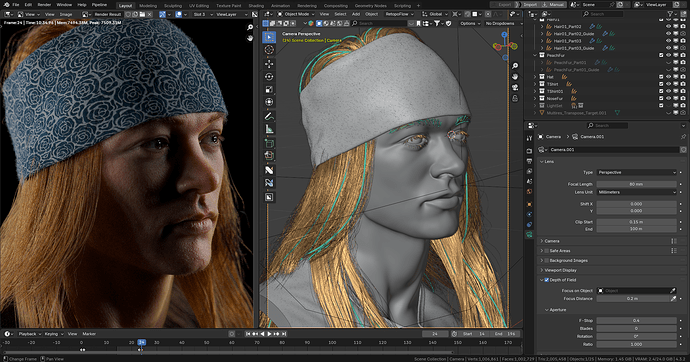Uncheck the exclude checkbox for TShirt001 collection

click(x=661, y=91)
